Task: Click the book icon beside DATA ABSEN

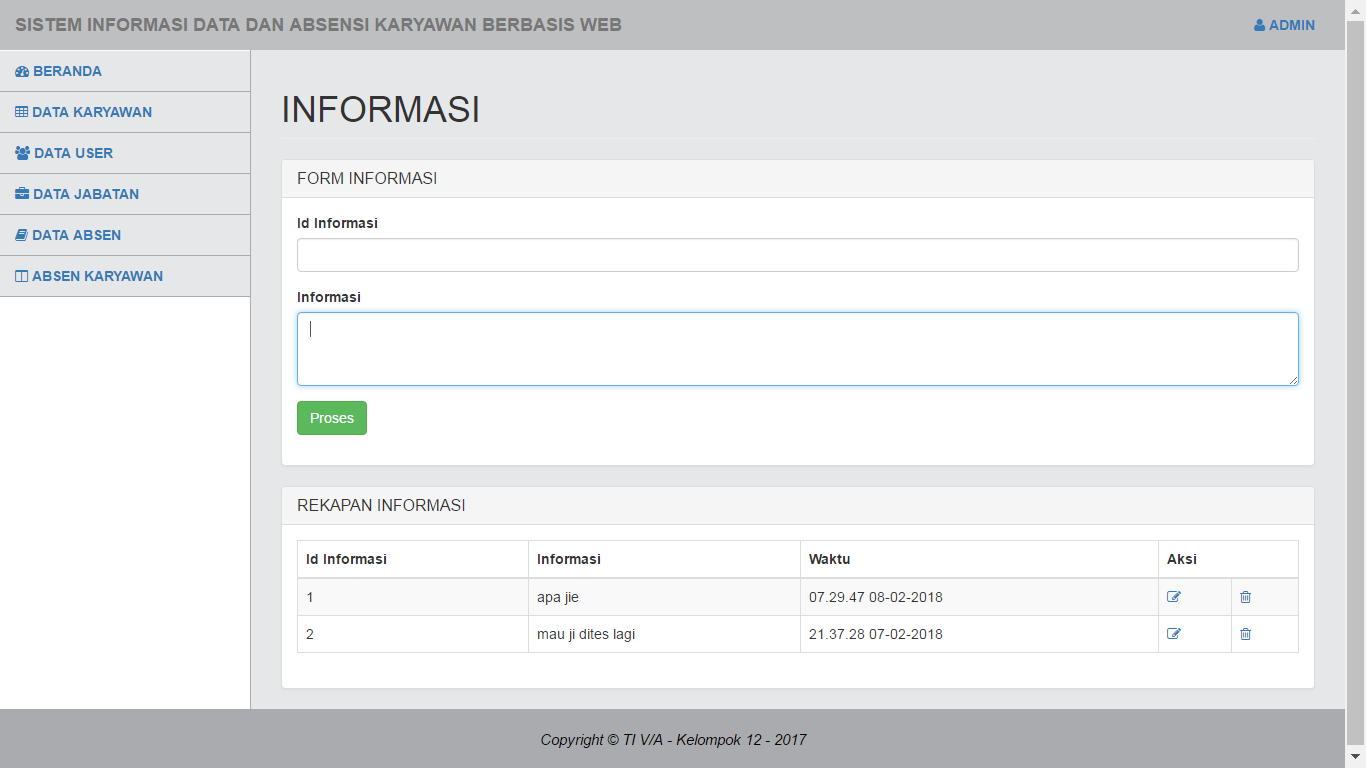Action: click(x=22, y=236)
